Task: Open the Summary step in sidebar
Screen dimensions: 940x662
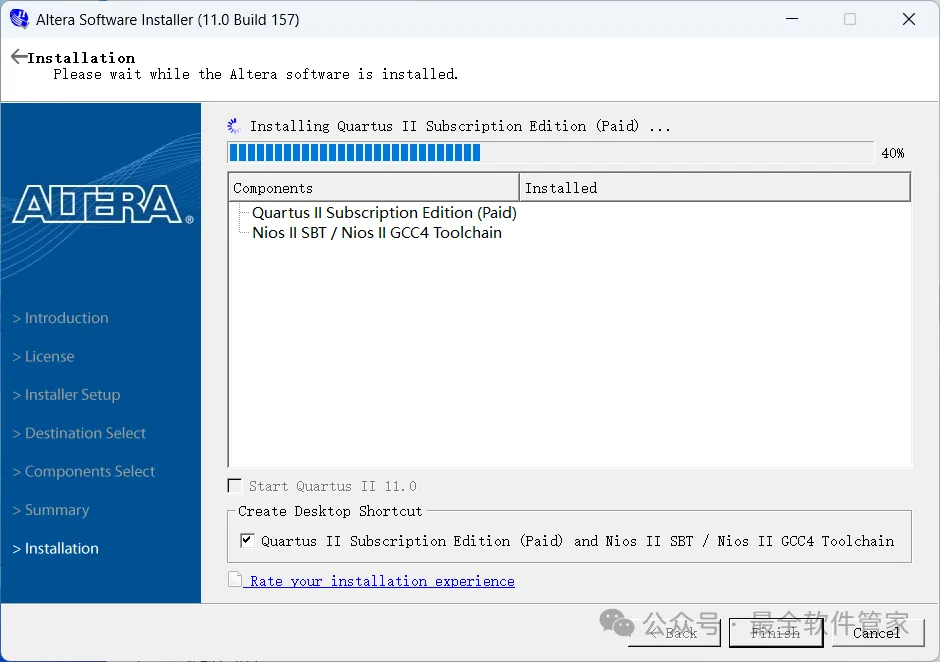Action: pyautogui.click(x=51, y=510)
